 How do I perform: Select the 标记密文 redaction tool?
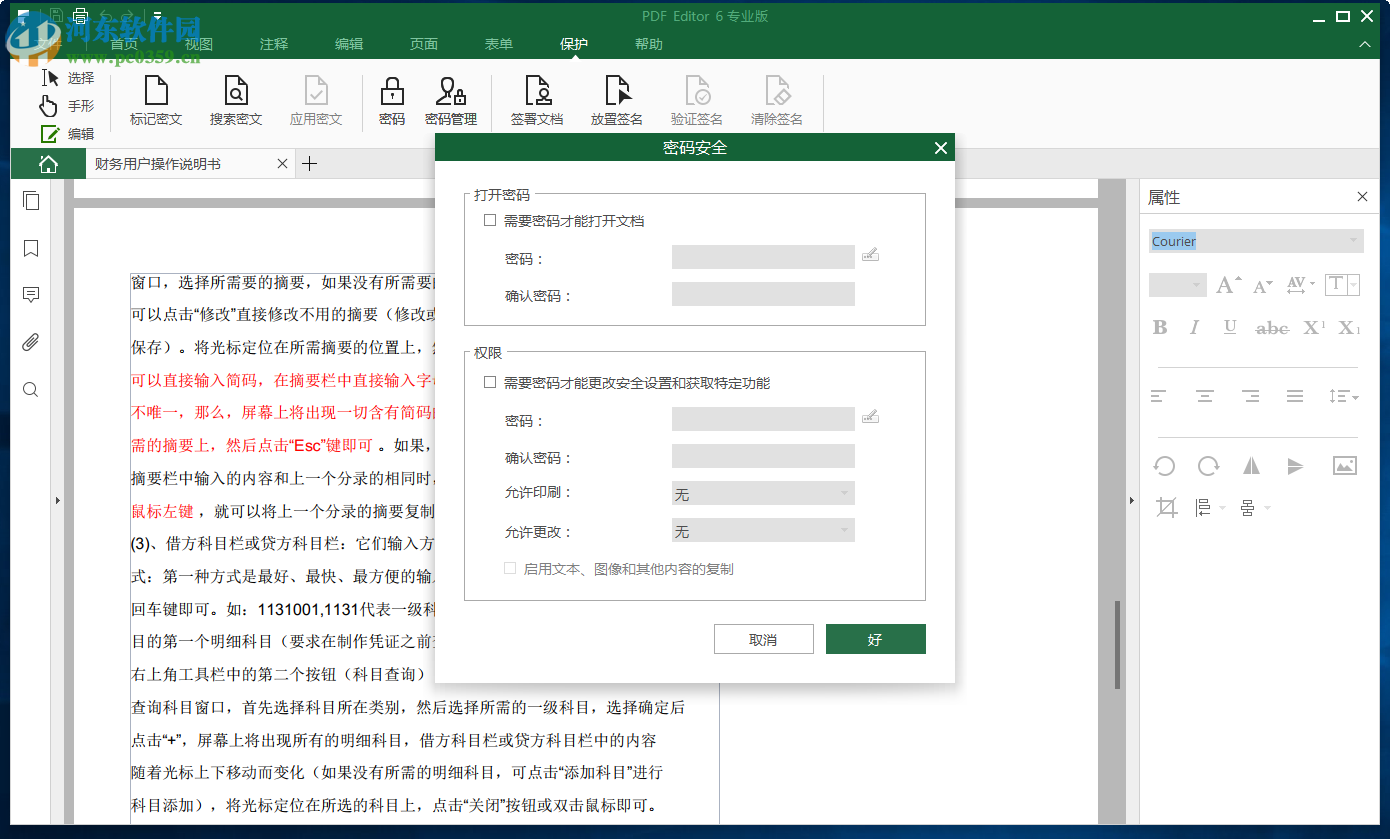click(156, 100)
